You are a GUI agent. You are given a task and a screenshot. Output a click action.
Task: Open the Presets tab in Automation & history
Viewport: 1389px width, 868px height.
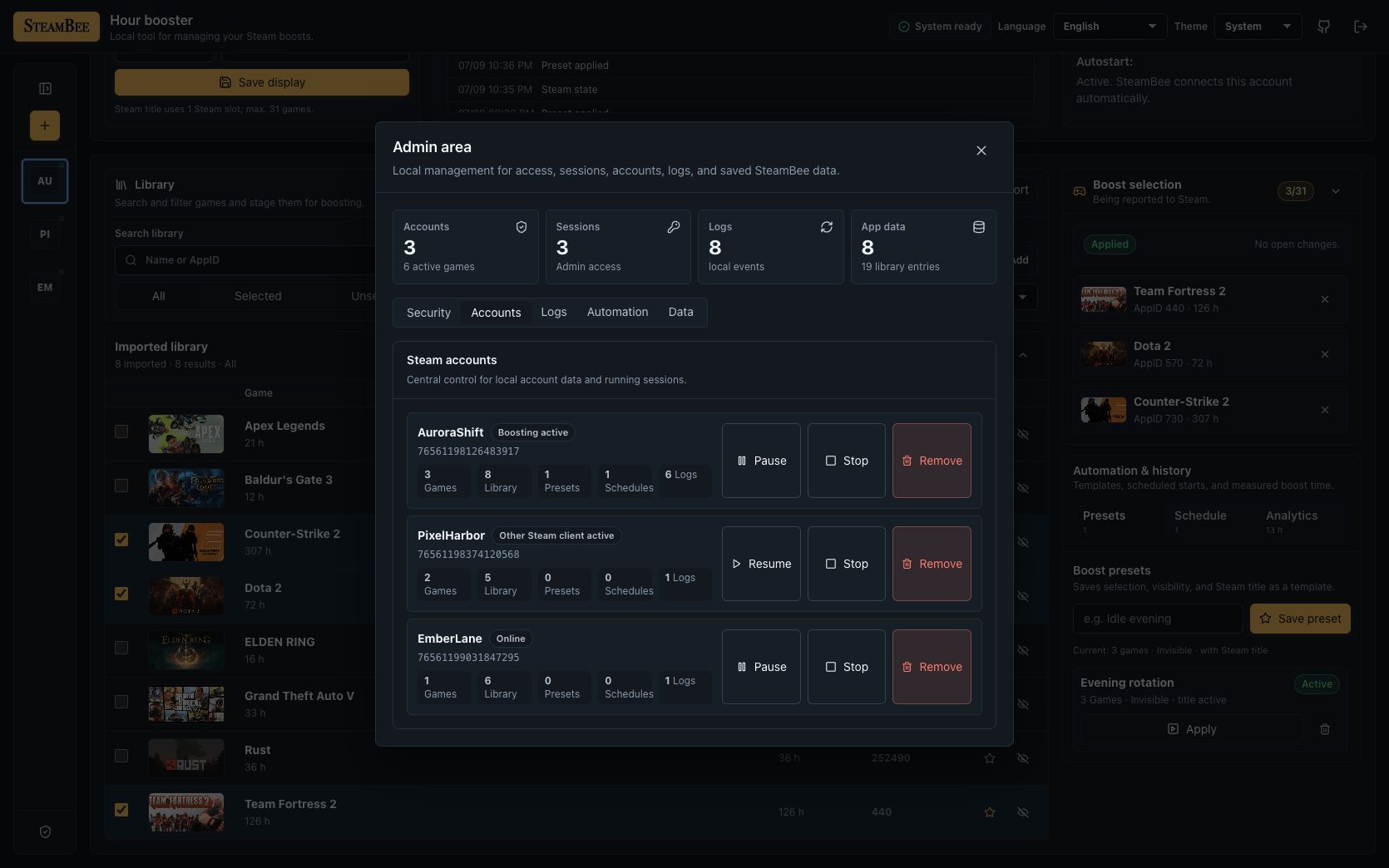(x=1104, y=521)
